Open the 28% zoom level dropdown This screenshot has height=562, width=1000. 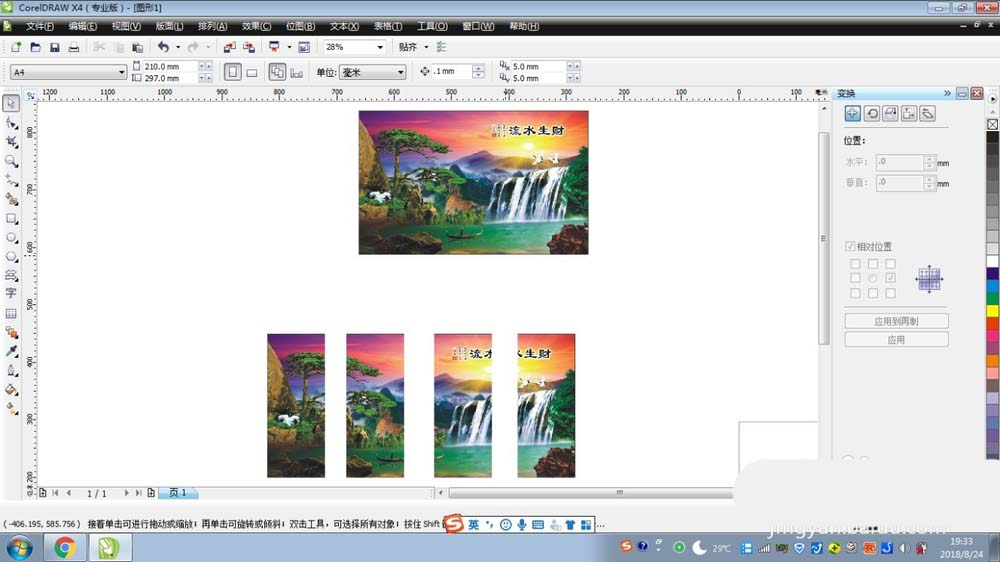tap(380, 47)
